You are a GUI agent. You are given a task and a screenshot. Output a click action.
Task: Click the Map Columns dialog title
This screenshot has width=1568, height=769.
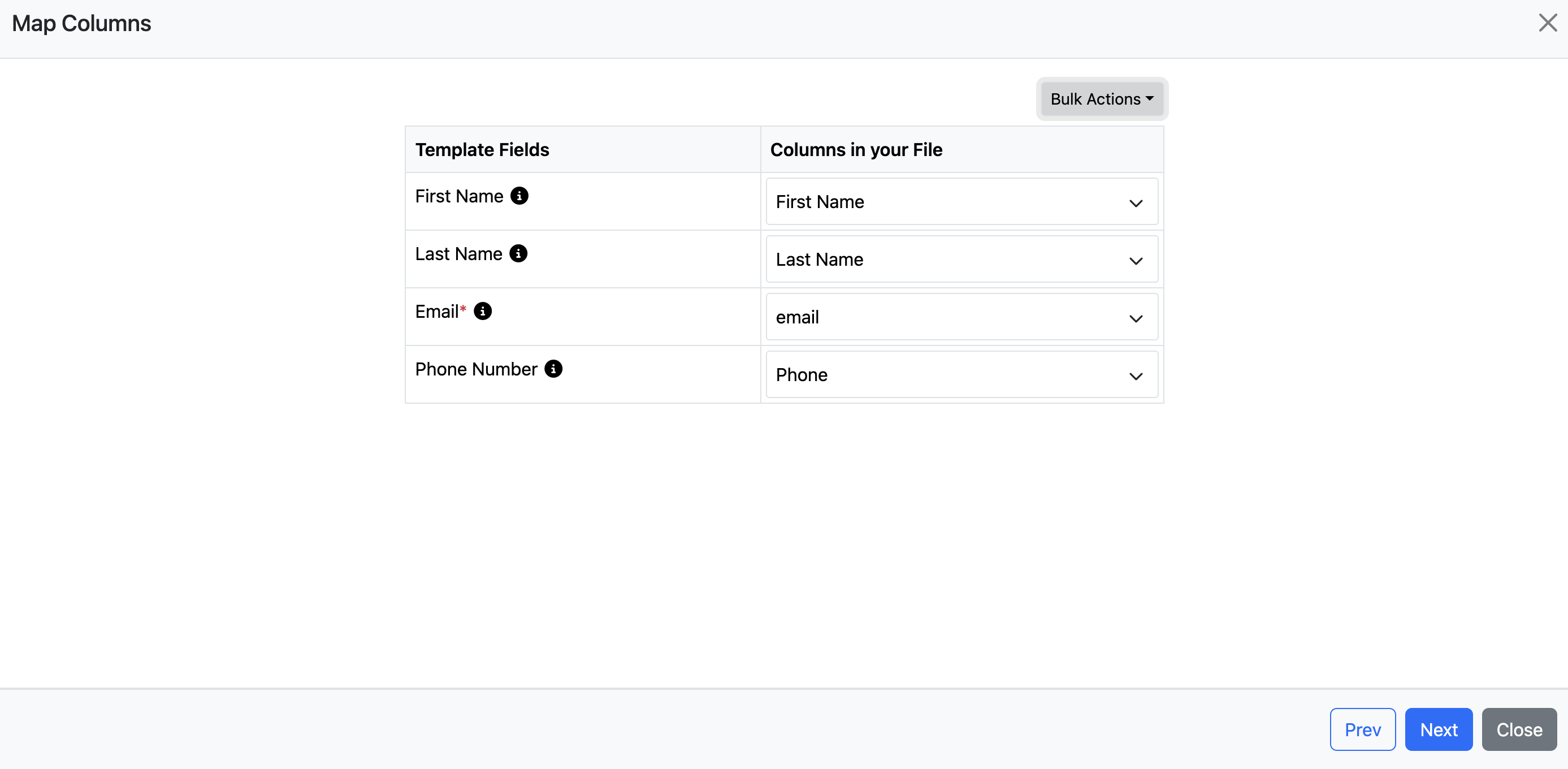[x=81, y=23]
